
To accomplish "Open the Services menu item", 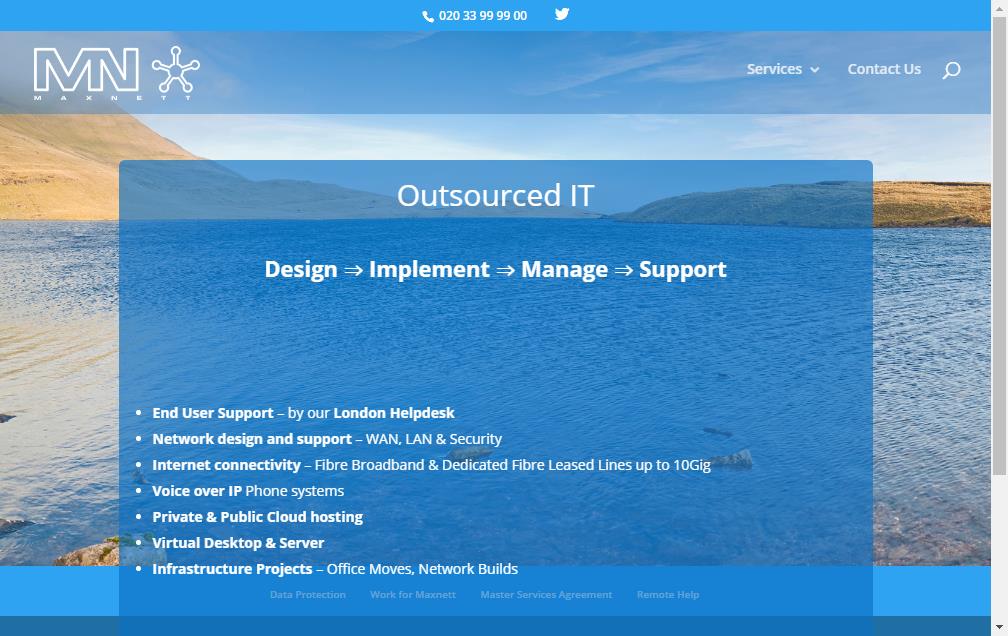I will (773, 69).
